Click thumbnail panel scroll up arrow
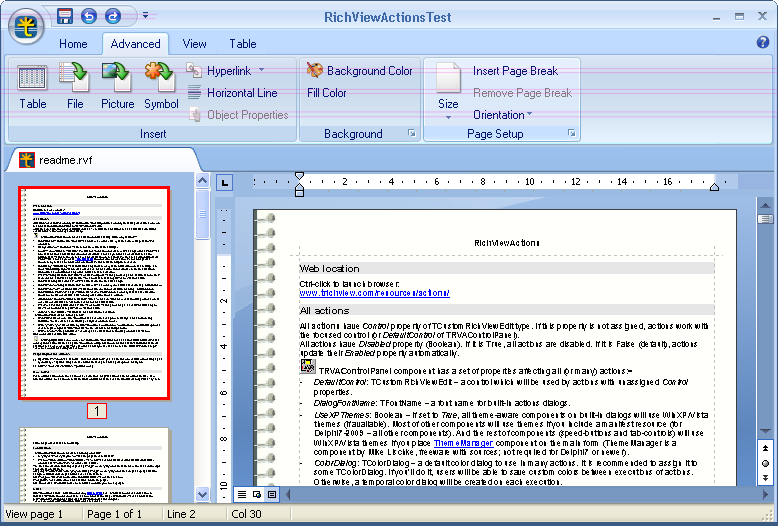 tap(202, 181)
